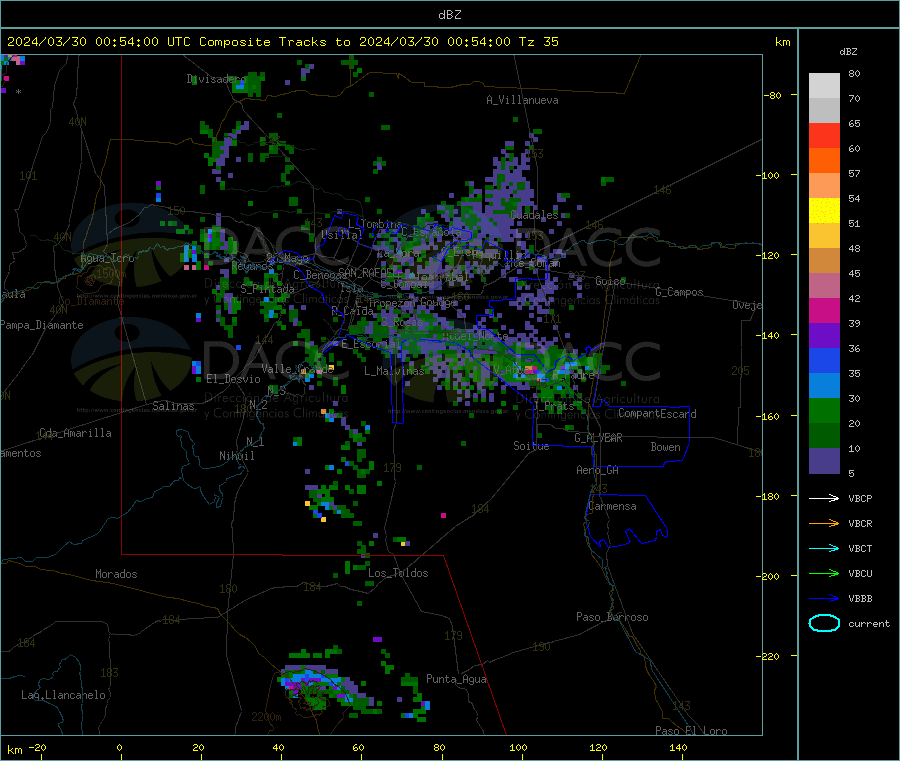This screenshot has width=900, height=761.
Task: Click the 'Salinas' map label
Action: (x=173, y=406)
